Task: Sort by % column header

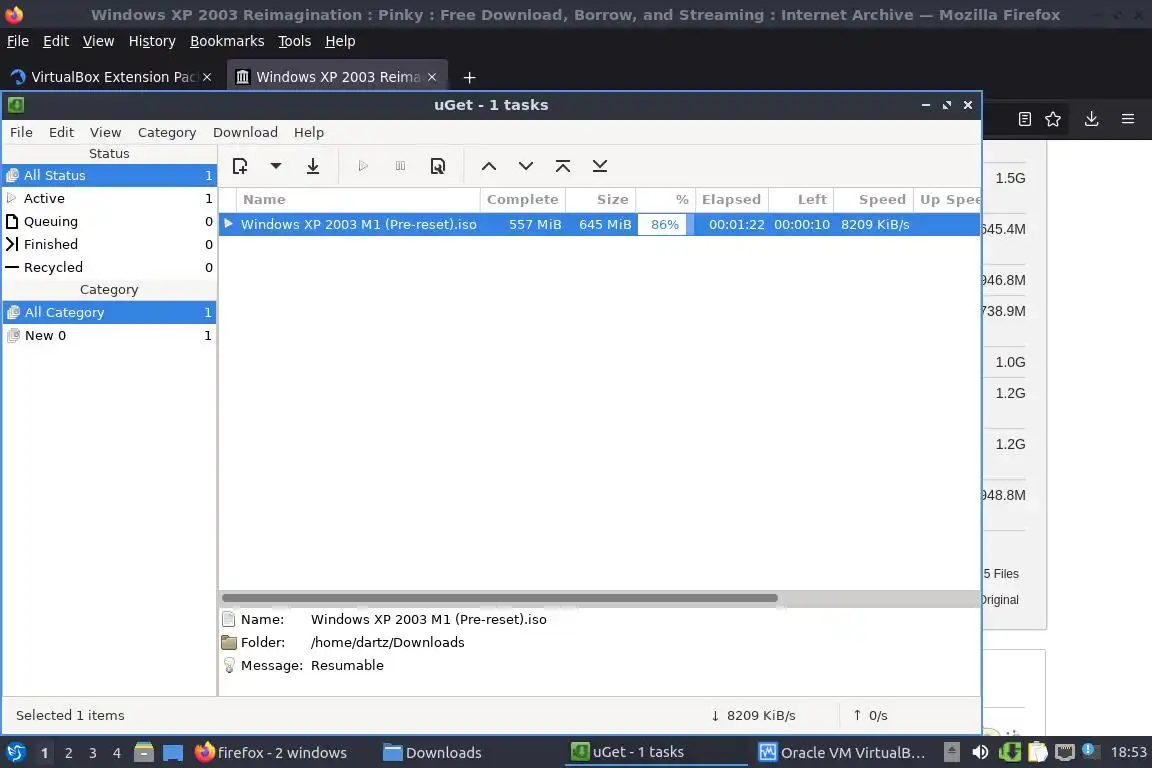Action: tap(666, 199)
